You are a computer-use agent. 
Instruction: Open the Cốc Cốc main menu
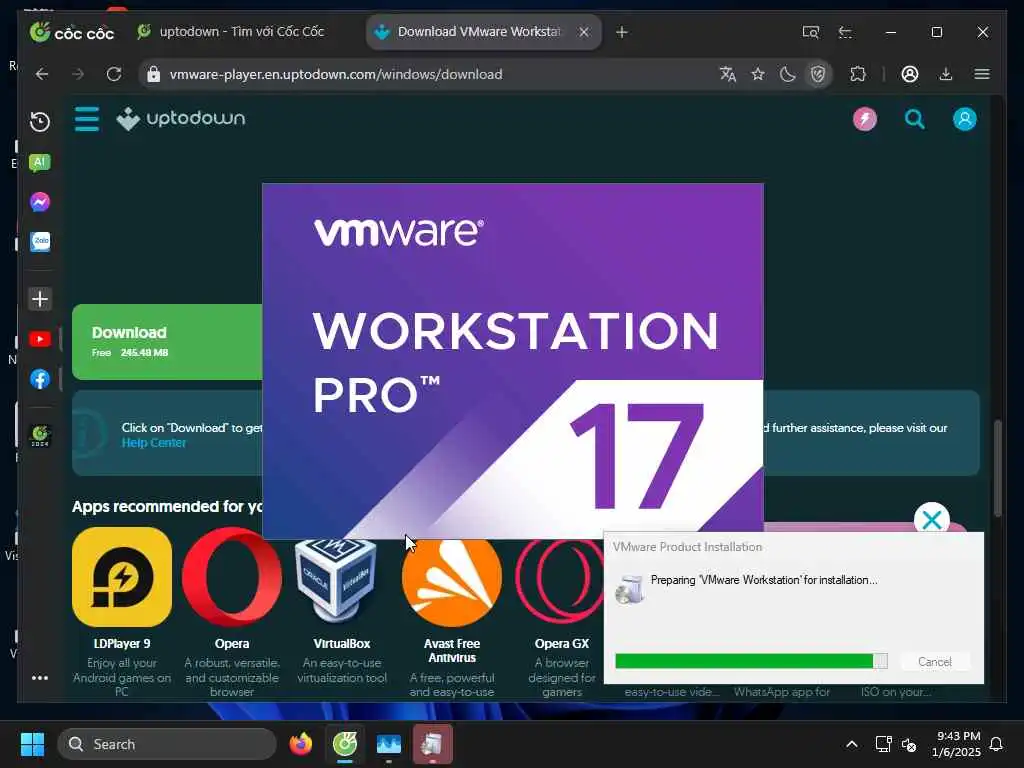tap(982, 74)
